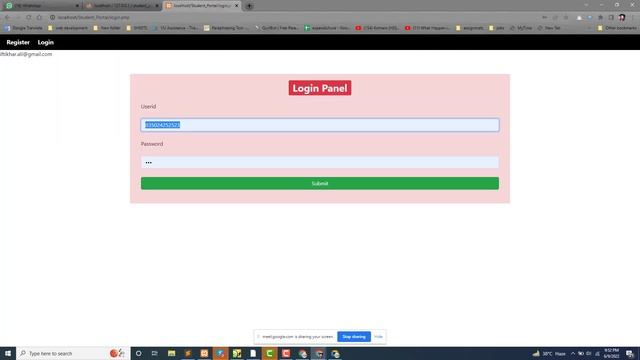
Task: Open weather widget showing 30°C
Action: (x=549, y=353)
